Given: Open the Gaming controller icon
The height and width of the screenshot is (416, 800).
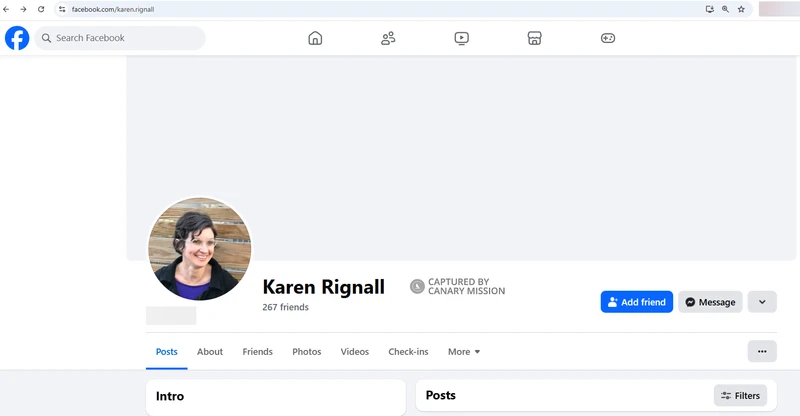Looking at the screenshot, I should pos(608,38).
